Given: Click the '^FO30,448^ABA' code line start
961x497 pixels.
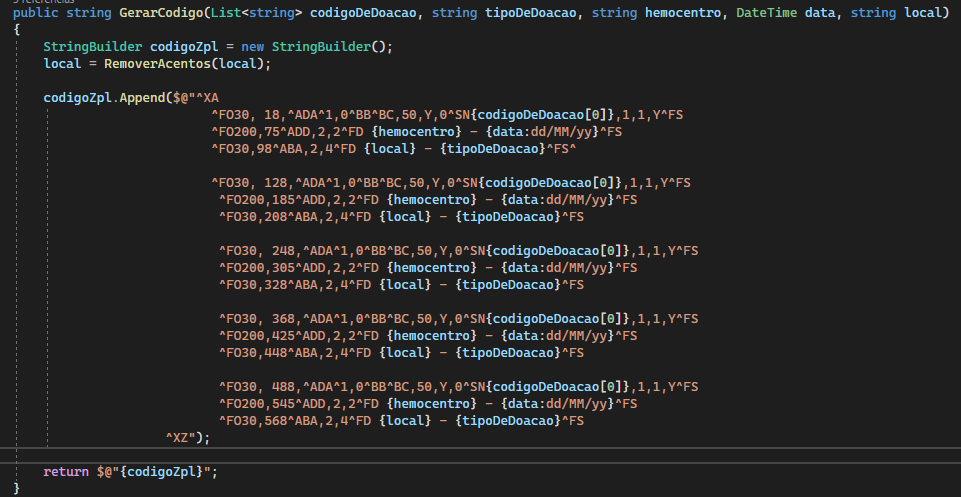Looking at the screenshot, I should click(x=265, y=353).
